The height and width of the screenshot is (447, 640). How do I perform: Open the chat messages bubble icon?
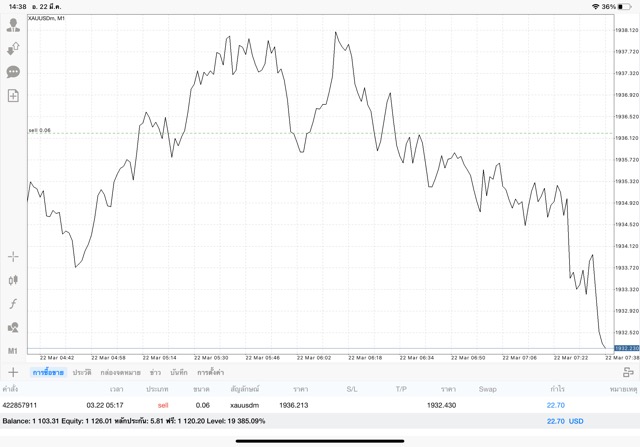[x=13, y=72]
